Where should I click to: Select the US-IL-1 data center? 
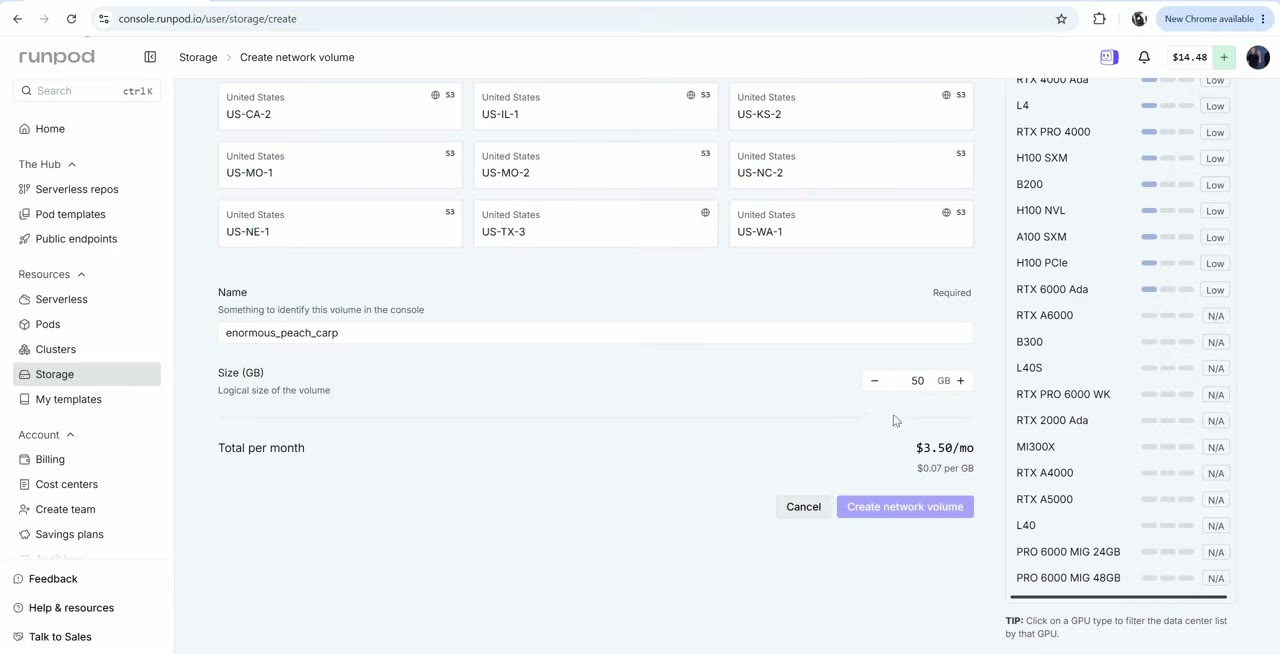tap(596, 106)
